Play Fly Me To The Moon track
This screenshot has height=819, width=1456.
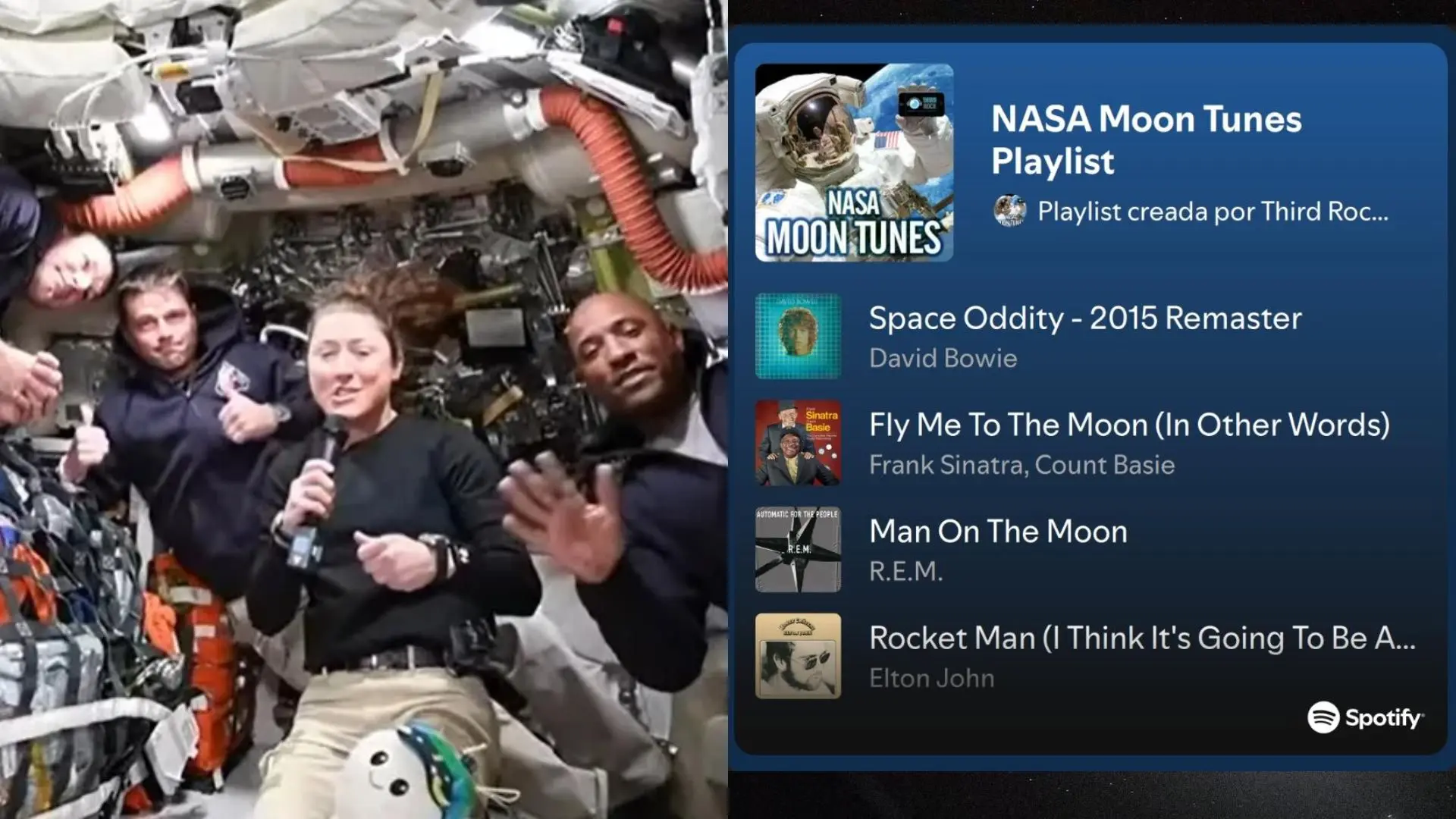1129,425
